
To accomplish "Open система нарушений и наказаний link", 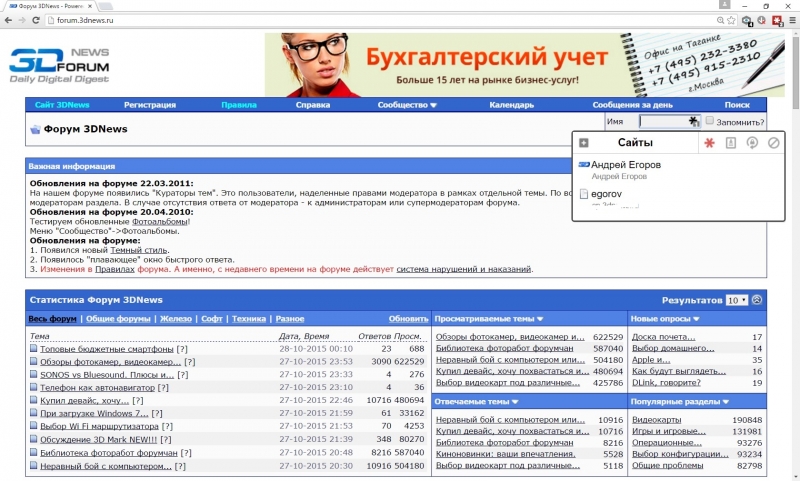I will tap(463, 269).
